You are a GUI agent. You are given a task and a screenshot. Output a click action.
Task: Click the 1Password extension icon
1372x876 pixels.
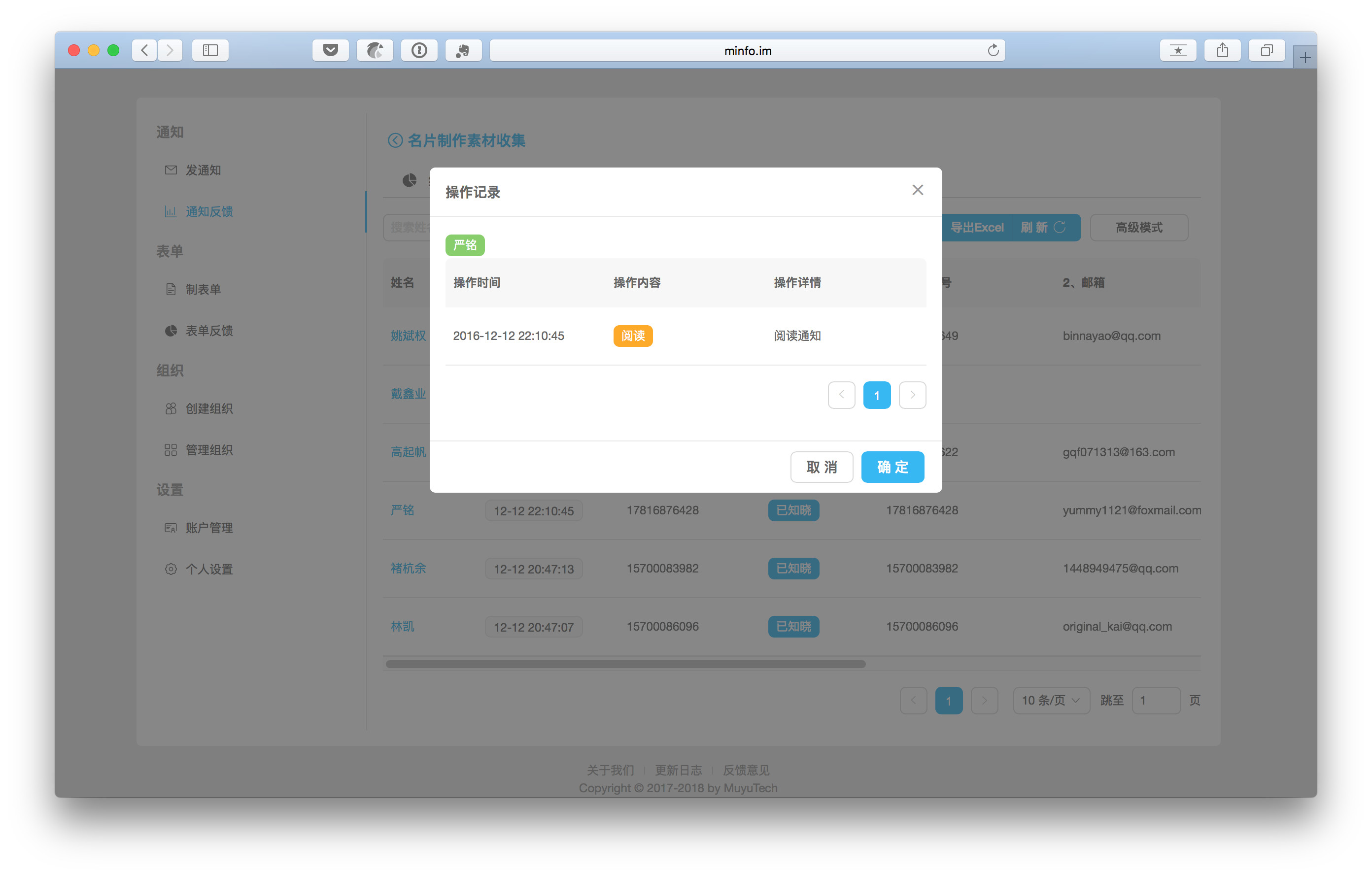pos(419,50)
